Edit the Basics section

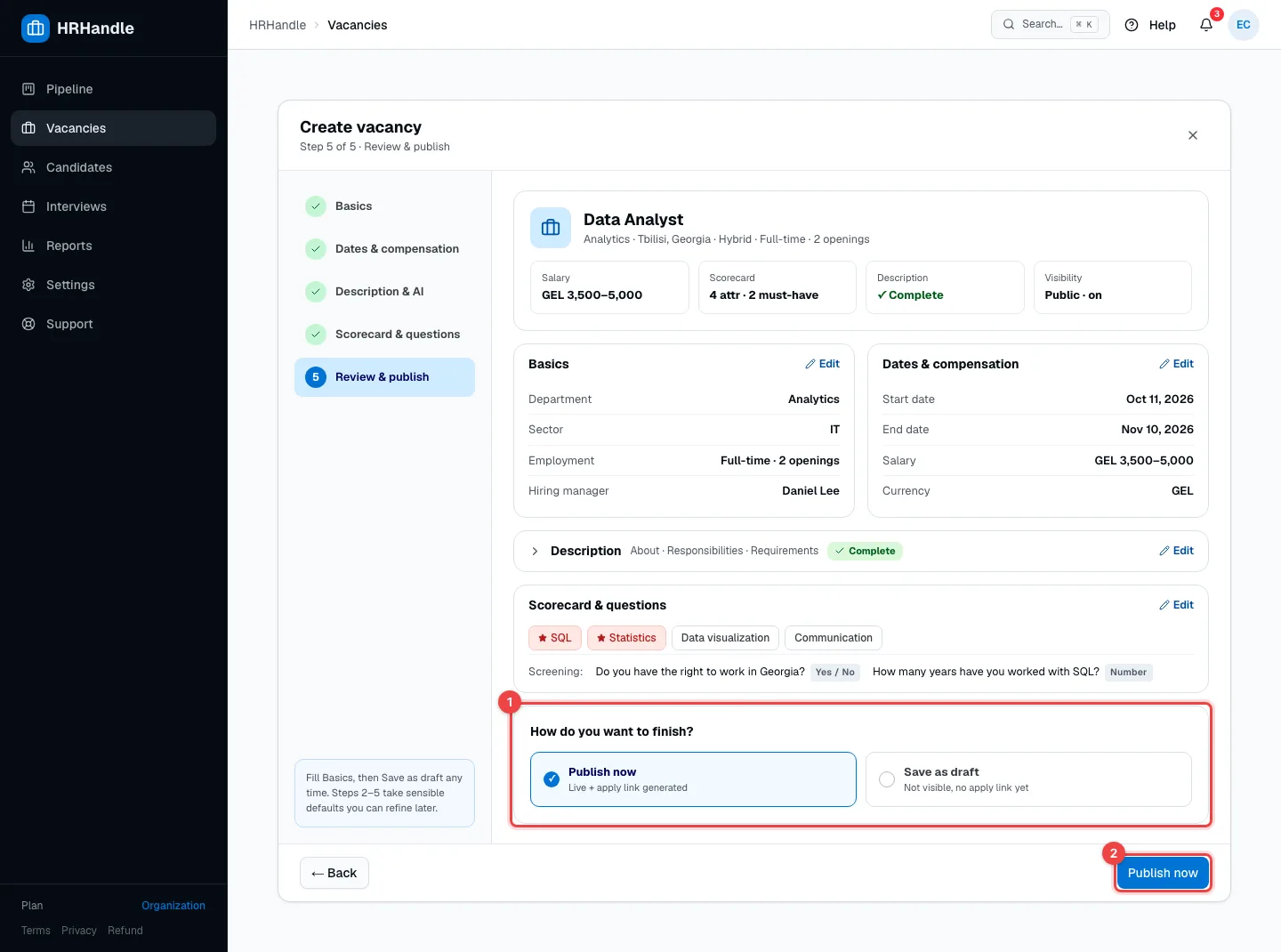tap(822, 364)
